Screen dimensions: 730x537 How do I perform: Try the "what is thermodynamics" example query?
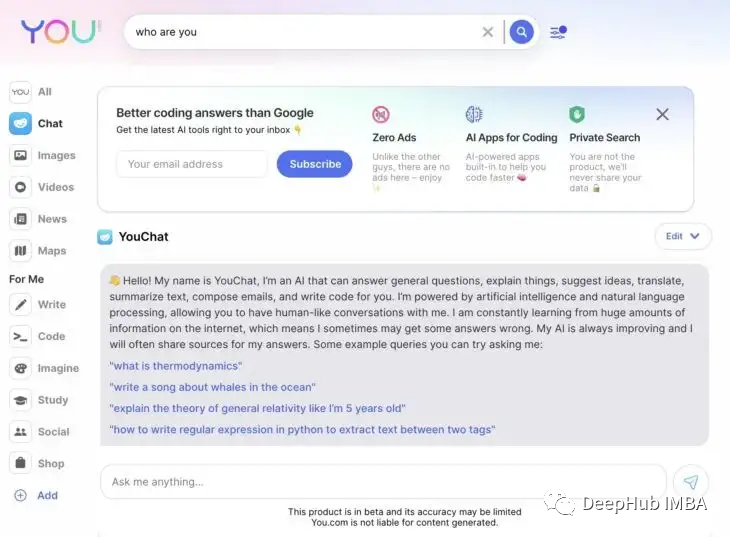[x=176, y=366]
